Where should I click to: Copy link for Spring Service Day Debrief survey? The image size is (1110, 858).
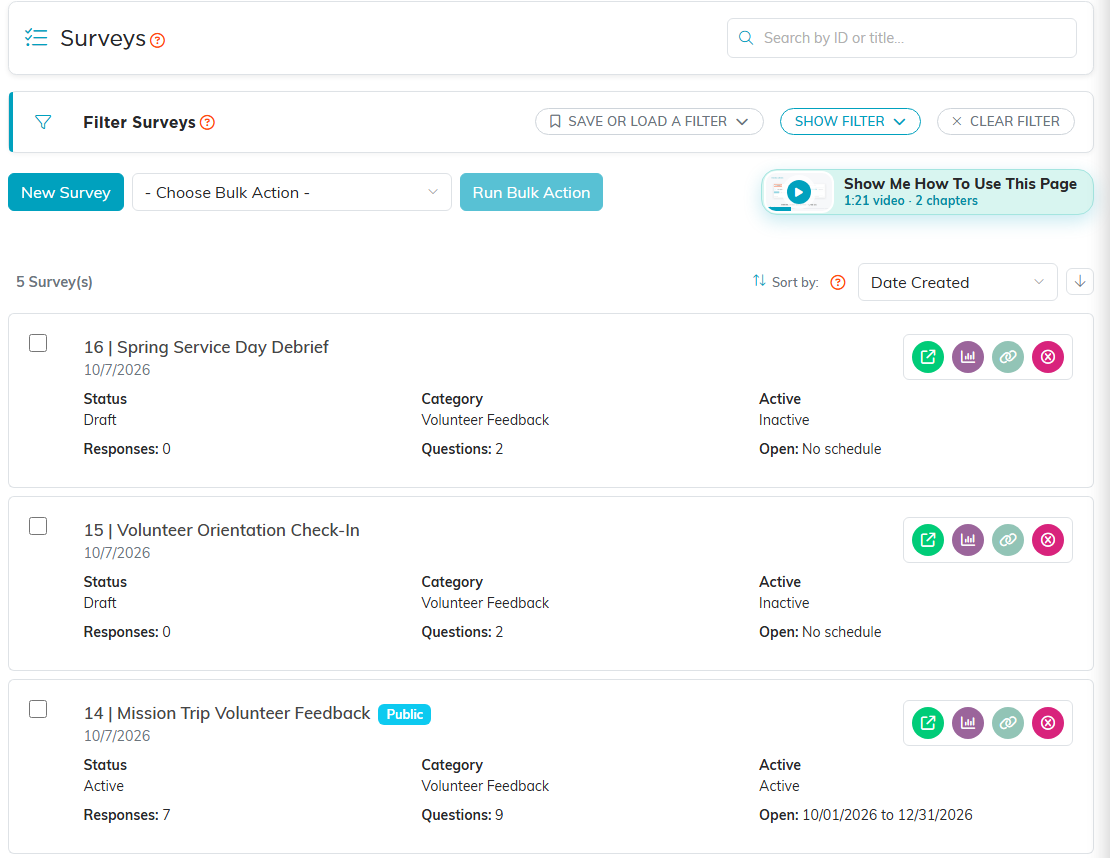click(x=1008, y=357)
